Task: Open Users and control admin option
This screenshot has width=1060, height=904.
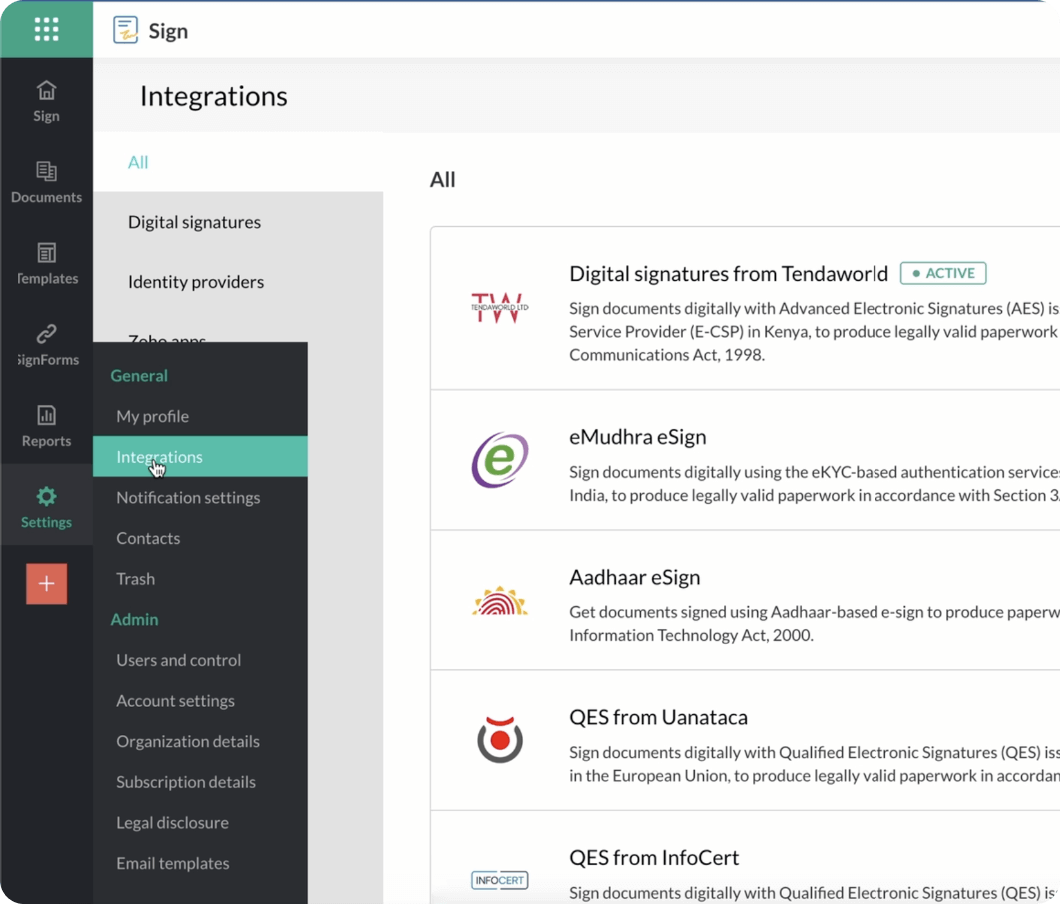Action: [178, 660]
